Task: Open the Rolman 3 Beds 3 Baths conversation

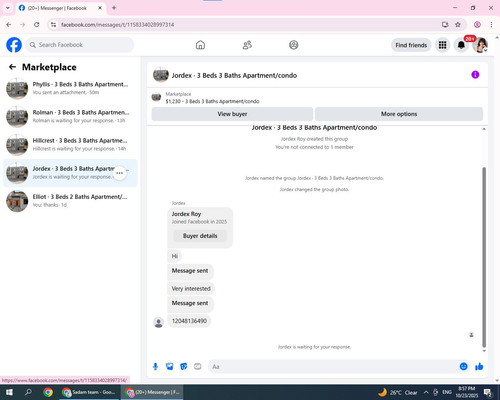Action: [70, 117]
